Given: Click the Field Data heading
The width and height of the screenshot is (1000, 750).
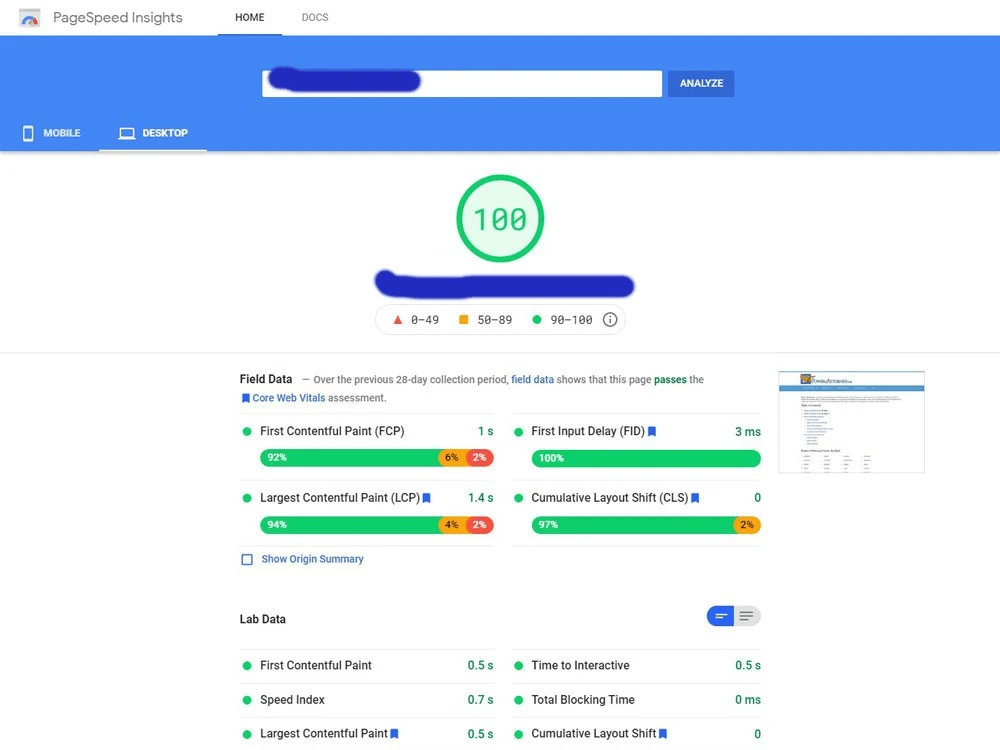Looking at the screenshot, I should pyautogui.click(x=266, y=379).
